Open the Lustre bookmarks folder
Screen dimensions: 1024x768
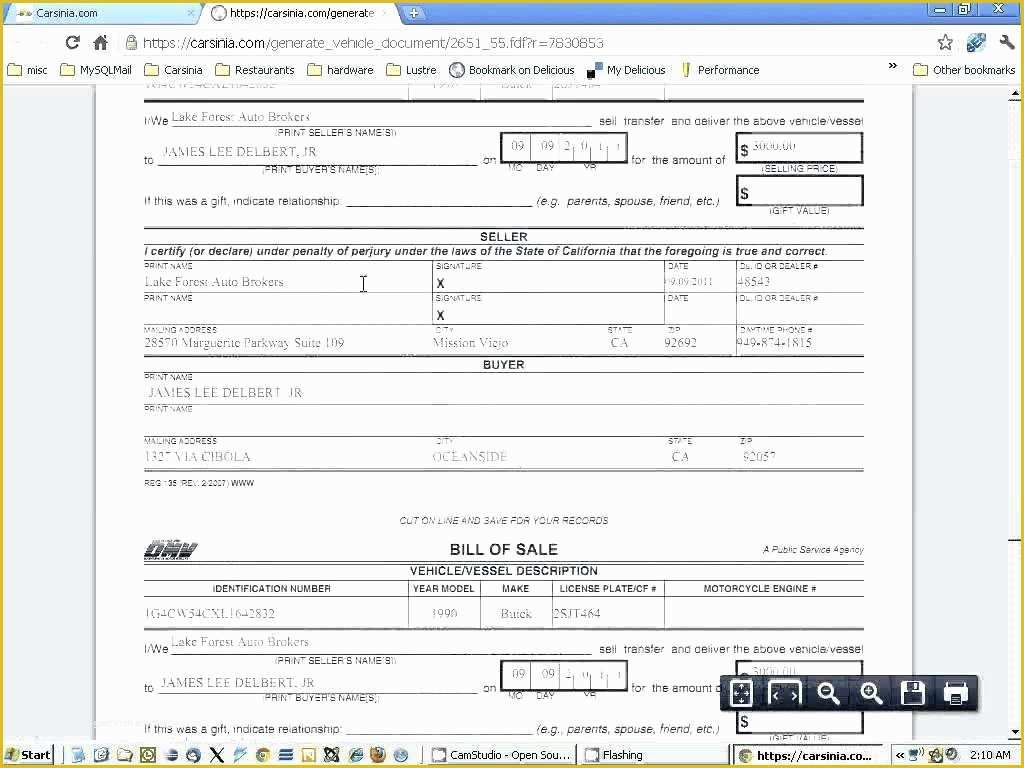(411, 70)
